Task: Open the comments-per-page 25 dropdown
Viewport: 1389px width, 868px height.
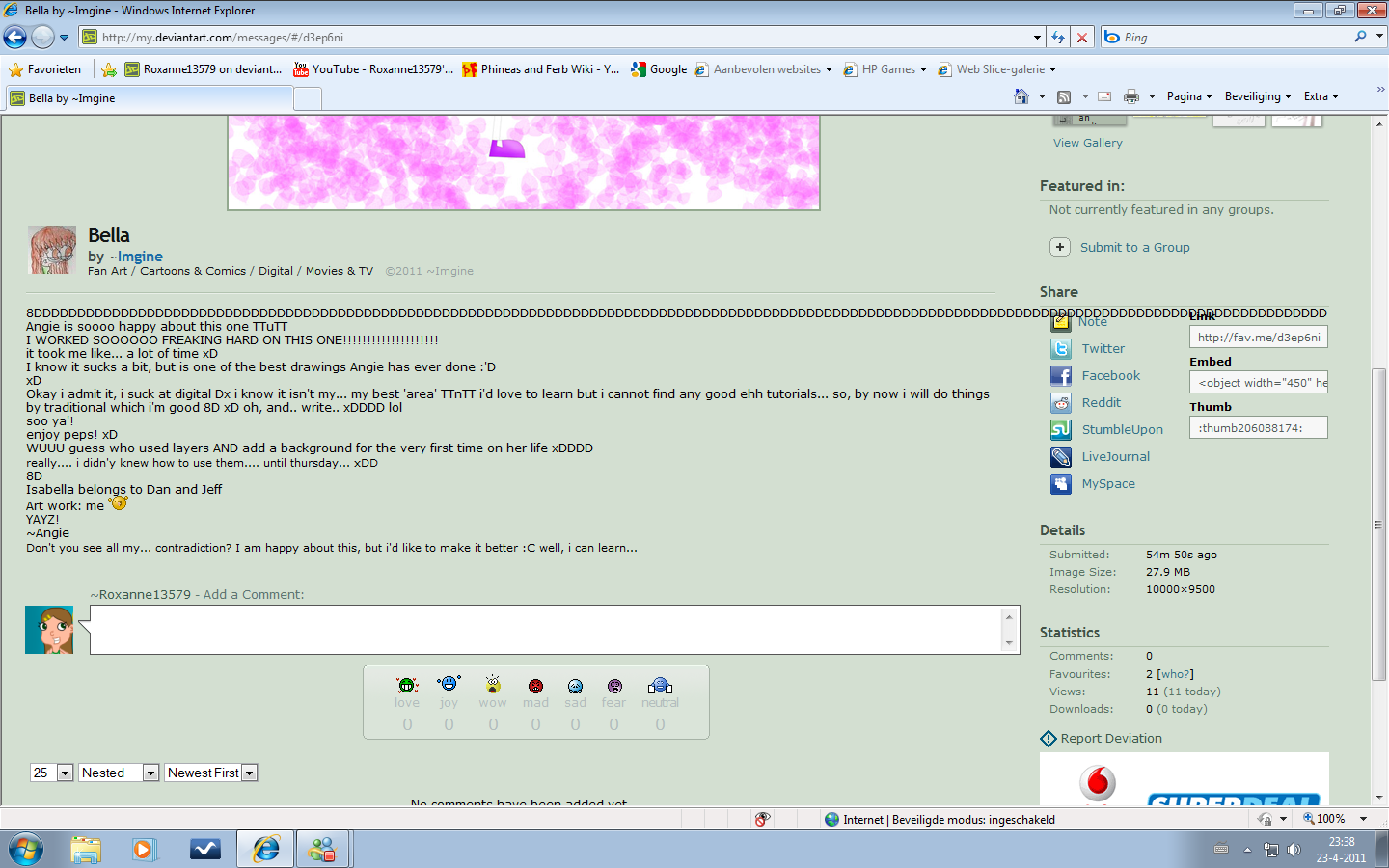Action: click(52, 773)
